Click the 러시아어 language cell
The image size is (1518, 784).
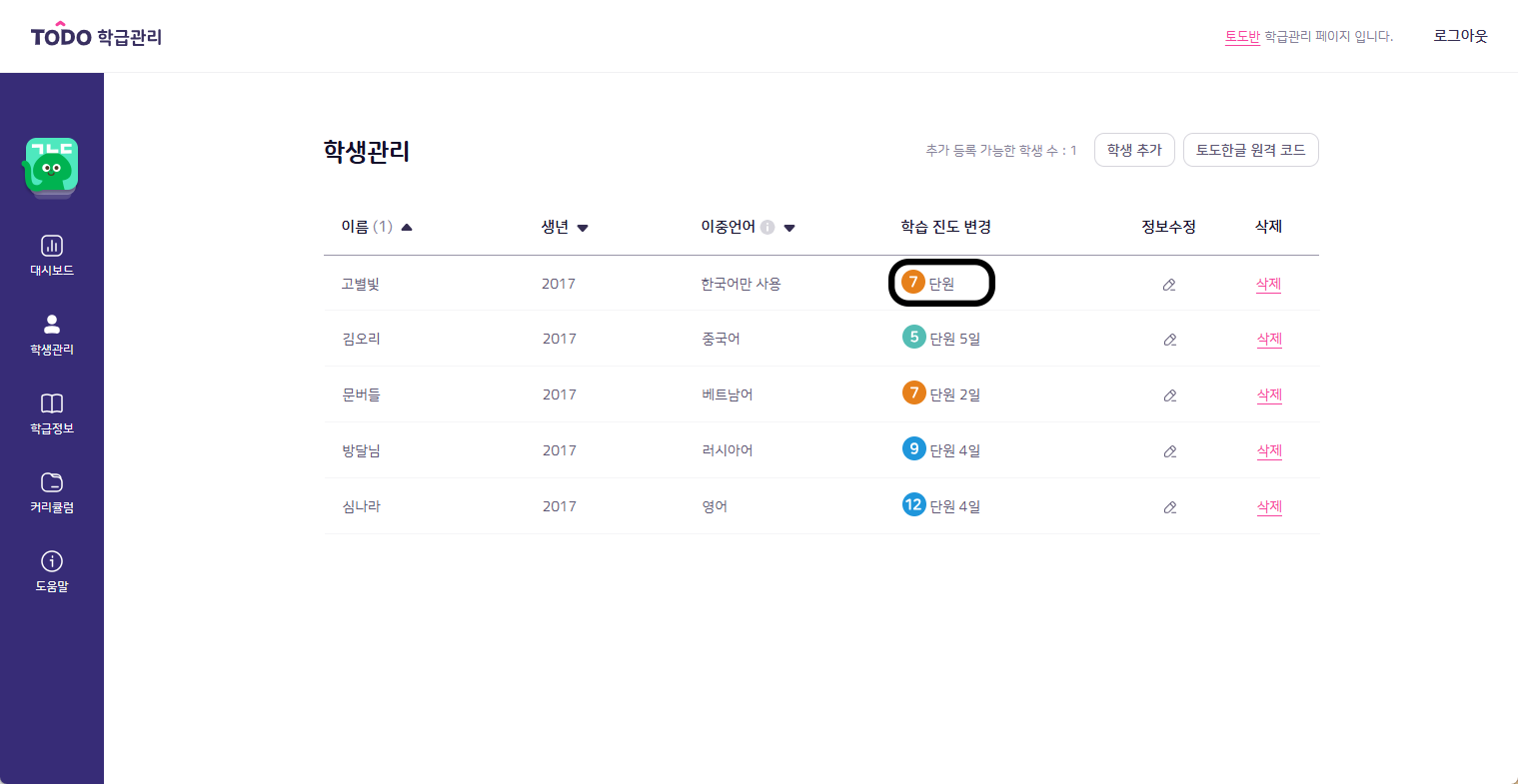(x=728, y=450)
